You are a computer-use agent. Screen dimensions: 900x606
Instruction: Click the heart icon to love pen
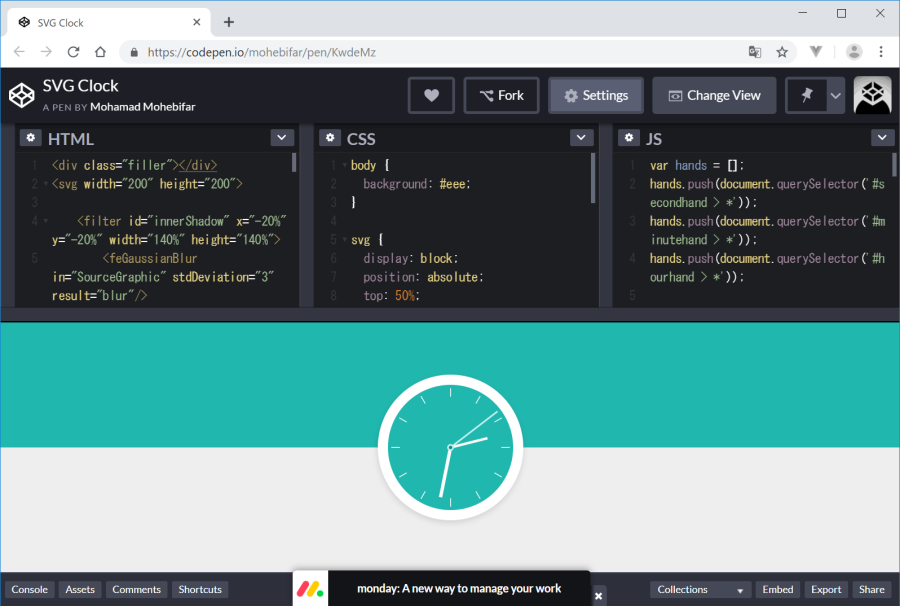click(431, 96)
